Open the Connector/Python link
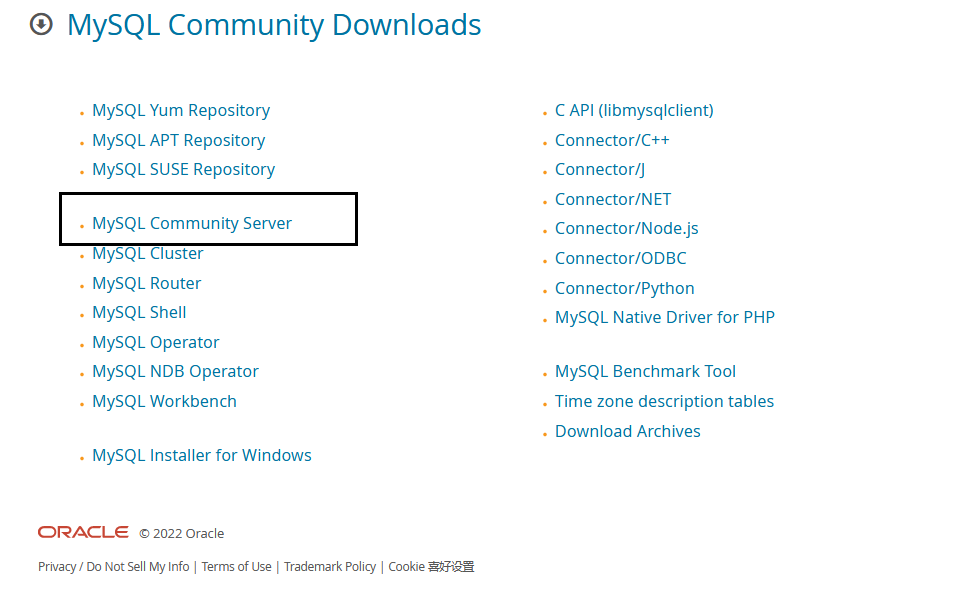Image resolution: width=953 pixels, height=593 pixels. pos(624,289)
